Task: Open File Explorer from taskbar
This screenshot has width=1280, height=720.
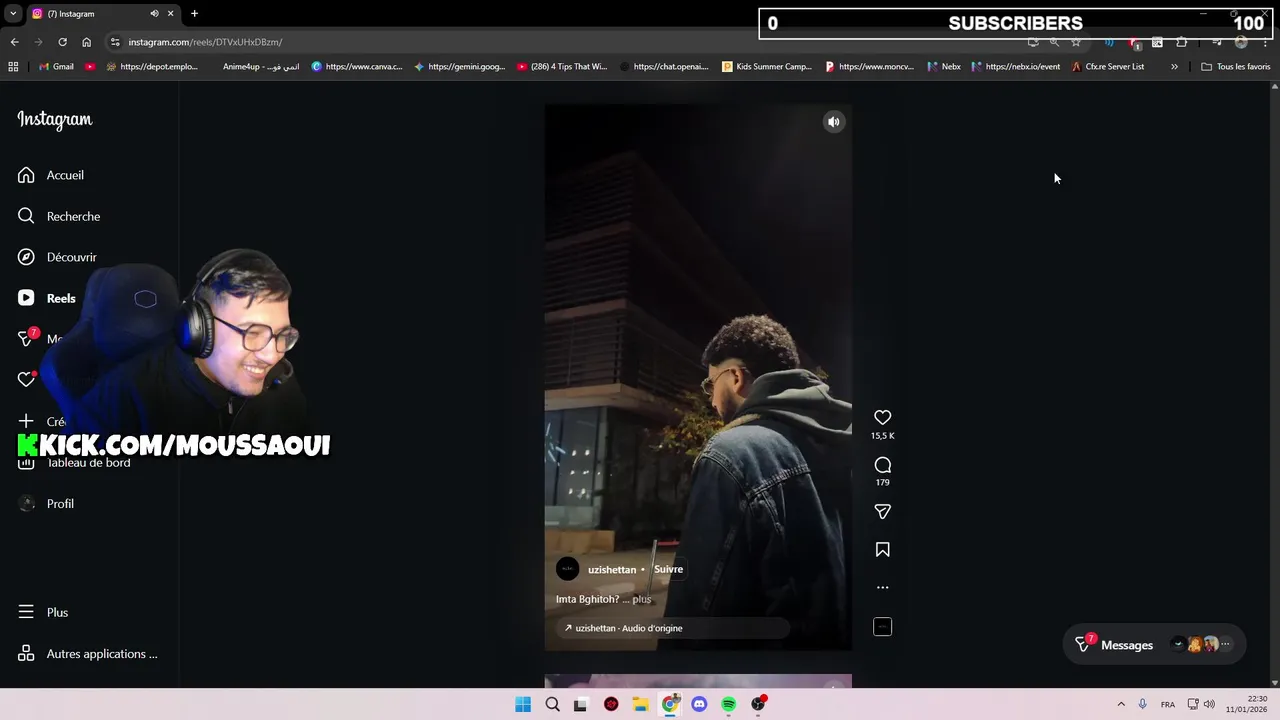Action: (x=640, y=704)
